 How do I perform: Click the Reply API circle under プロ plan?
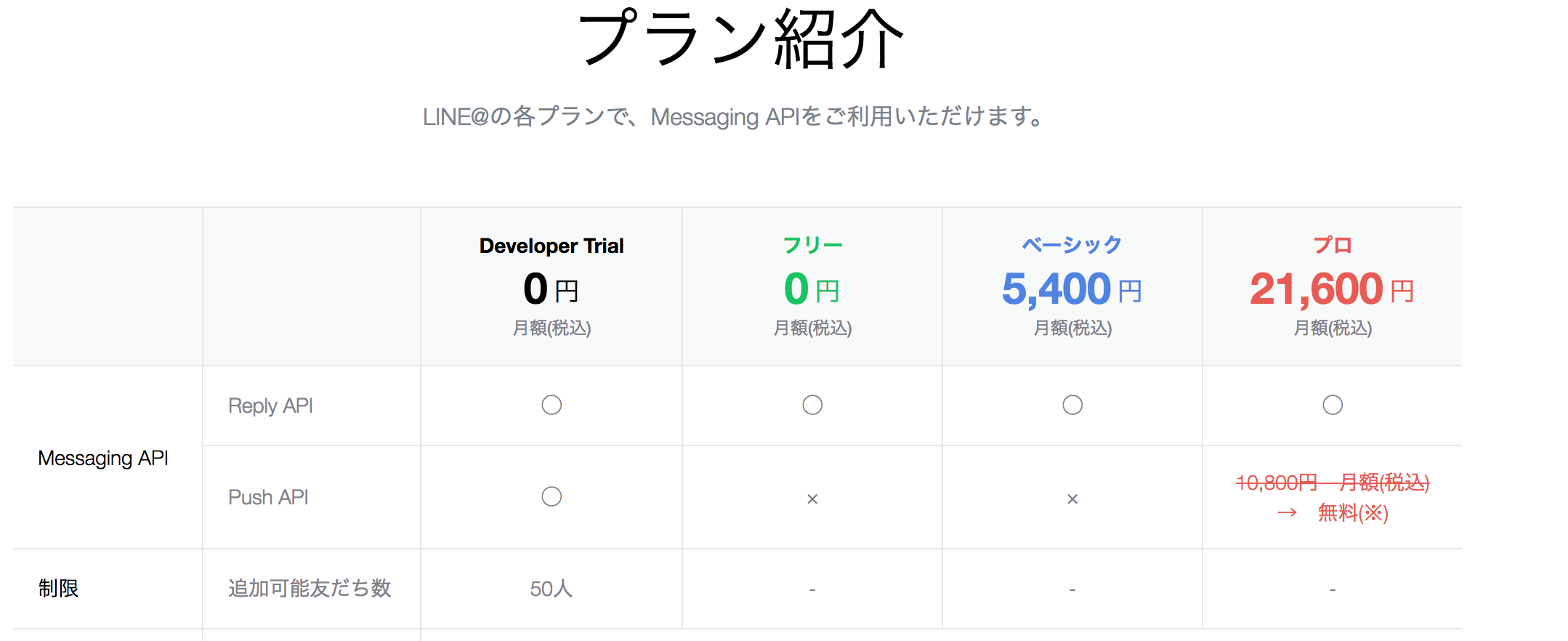point(1333,405)
